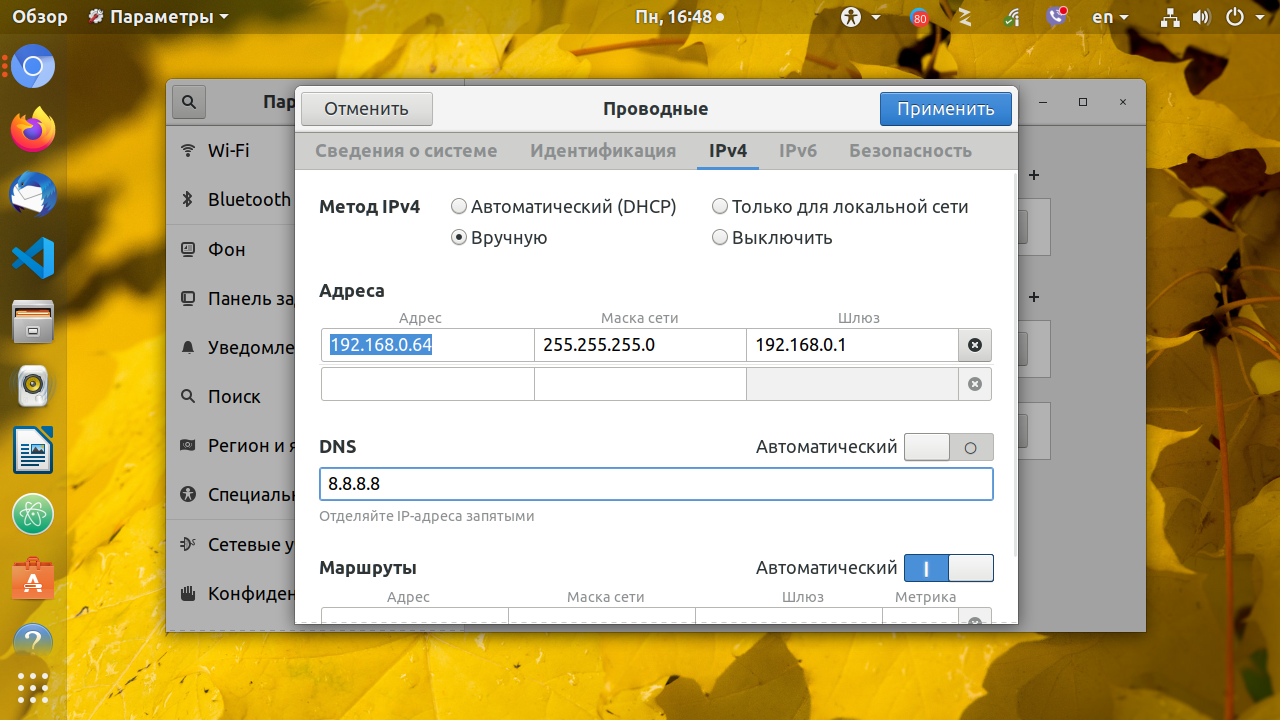The height and width of the screenshot is (720, 1280).
Task: Open Firefox from the dock
Action: (33, 130)
